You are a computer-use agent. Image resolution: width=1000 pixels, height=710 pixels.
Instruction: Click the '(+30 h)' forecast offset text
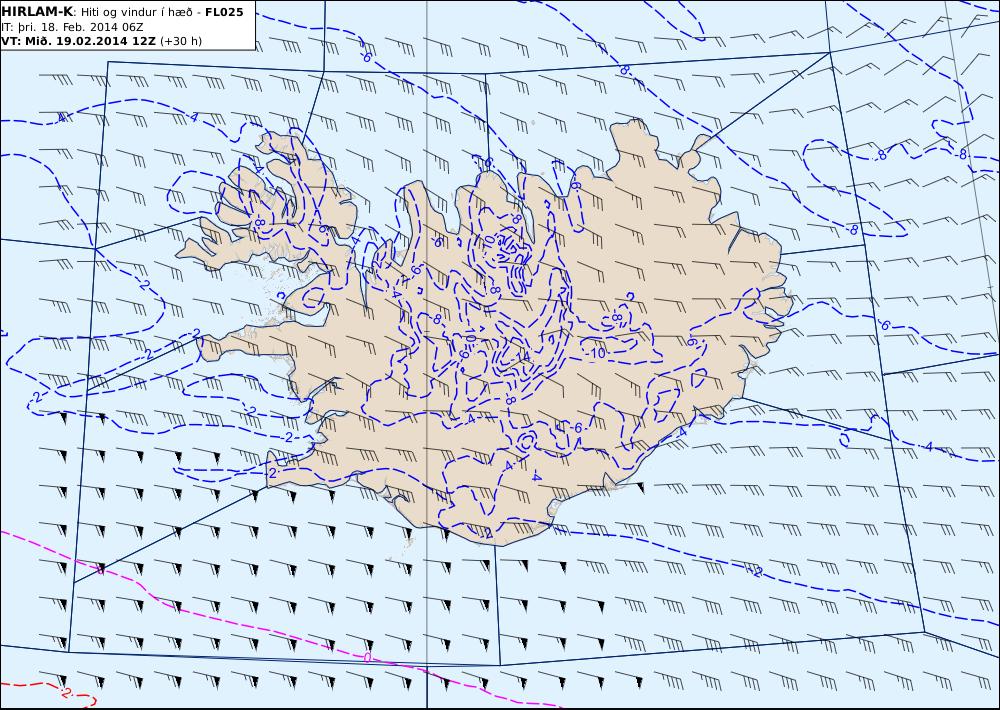coord(180,41)
